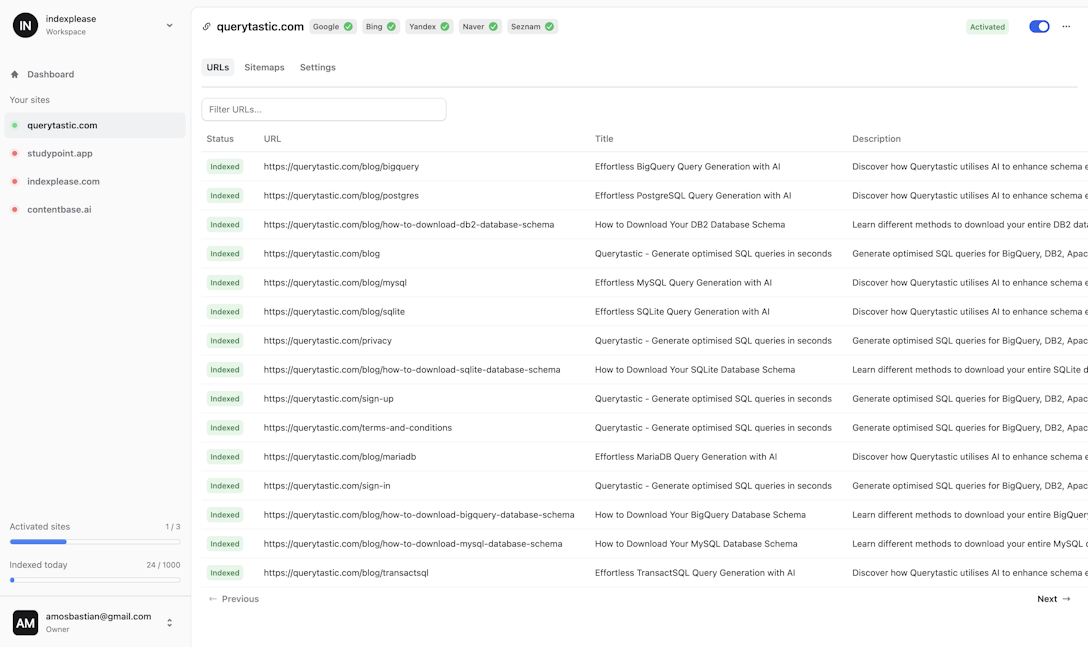1088x647 pixels.
Task: Open the Settings tab
Action: 317,67
